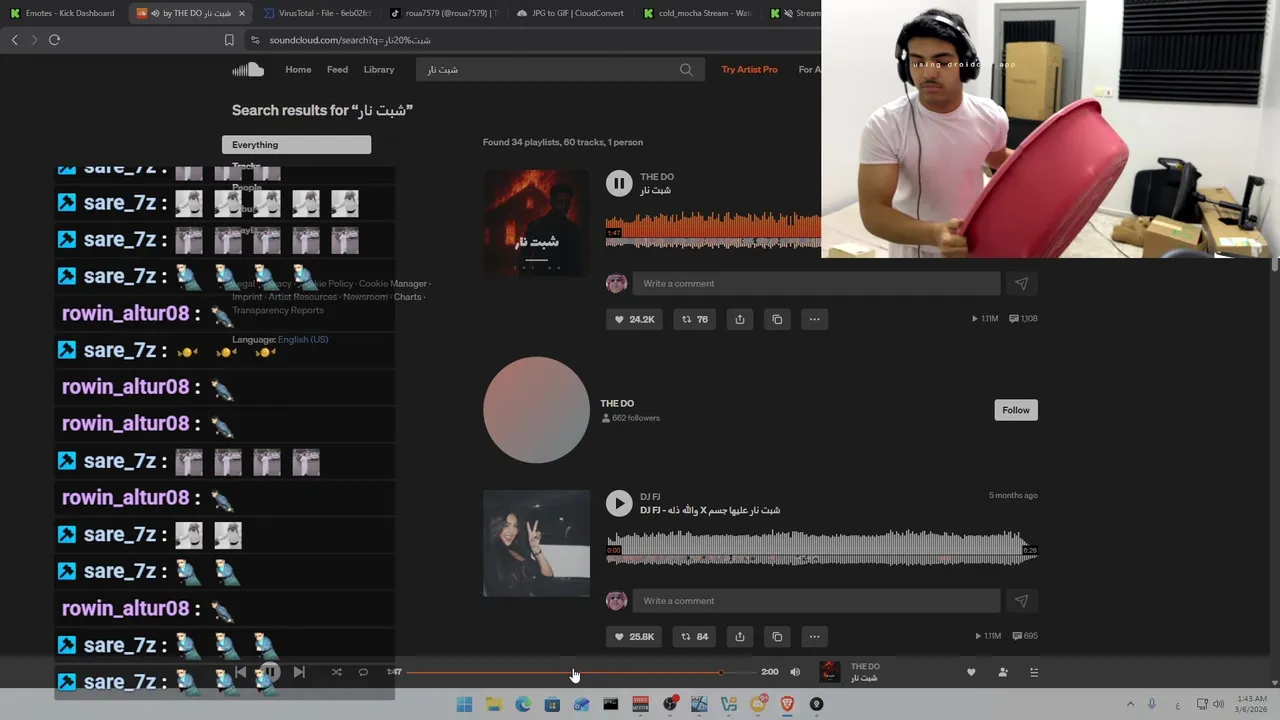Open the Feed page
1280x720 pixels.
point(338,69)
